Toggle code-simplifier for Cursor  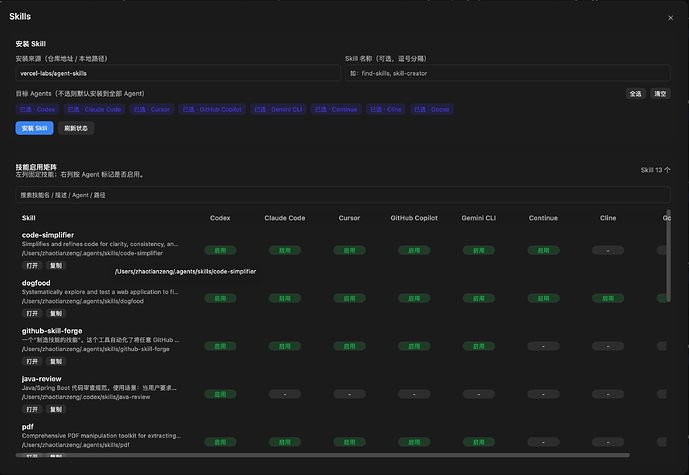click(x=349, y=250)
